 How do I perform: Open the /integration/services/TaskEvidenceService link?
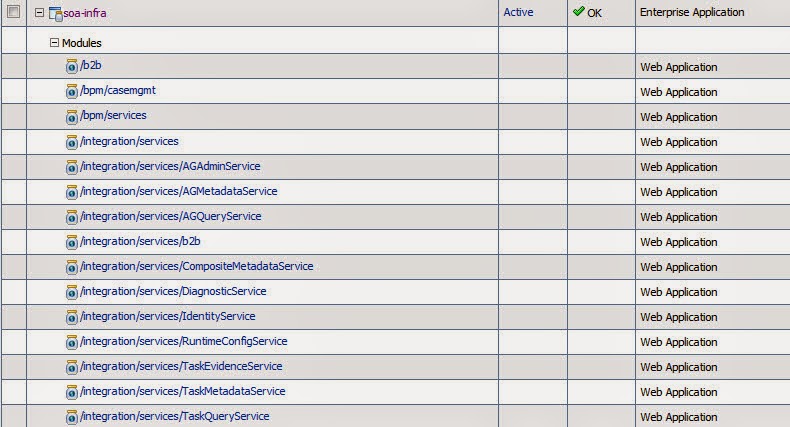[x=181, y=366]
